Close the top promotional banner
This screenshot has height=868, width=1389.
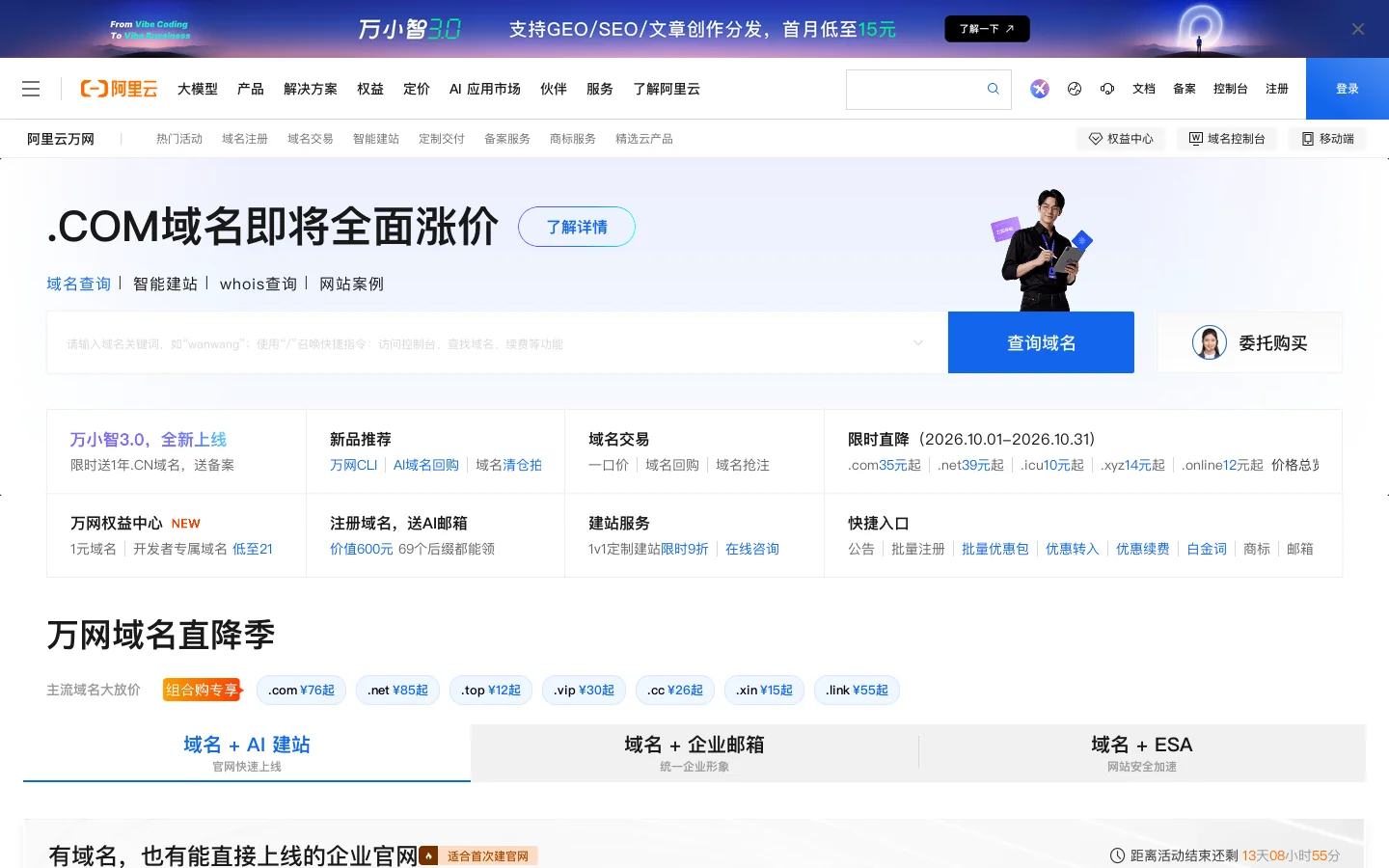point(1358,29)
